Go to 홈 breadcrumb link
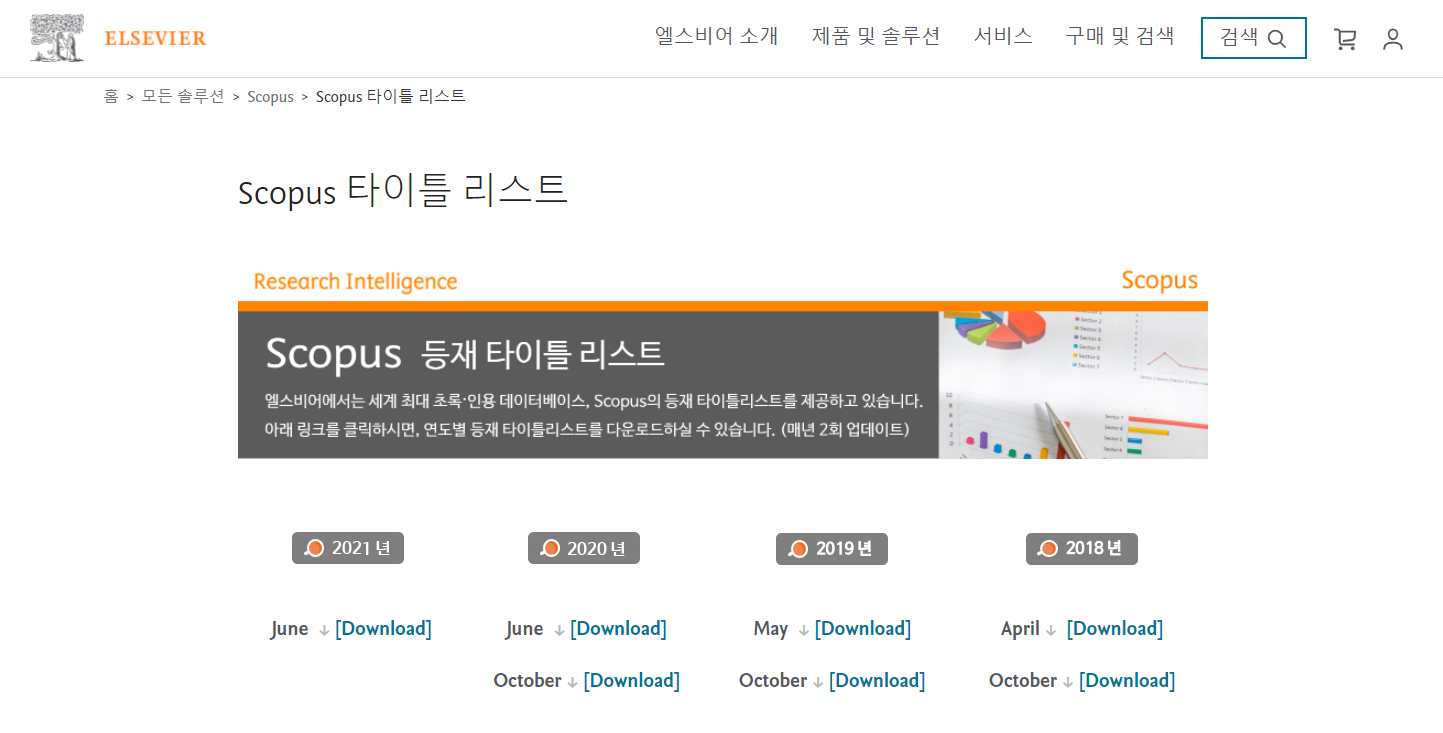This screenshot has width=1443, height=733. [111, 96]
